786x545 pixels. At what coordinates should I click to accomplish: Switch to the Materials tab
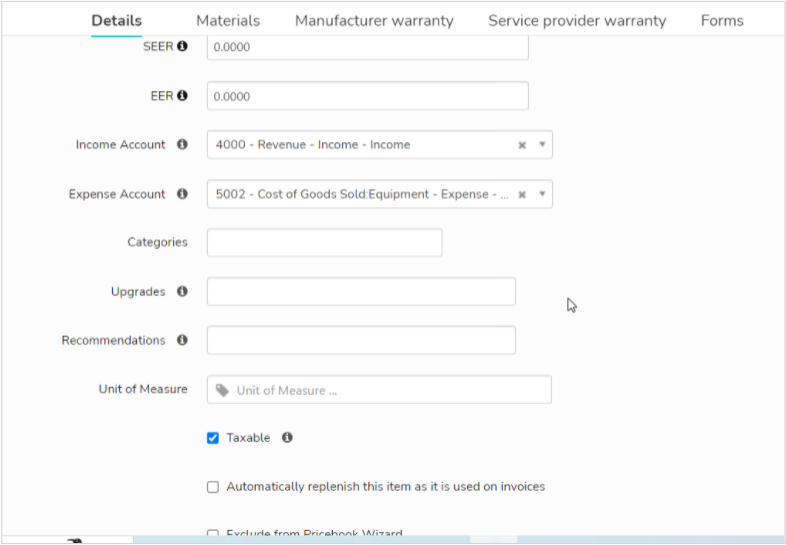pyautogui.click(x=228, y=21)
